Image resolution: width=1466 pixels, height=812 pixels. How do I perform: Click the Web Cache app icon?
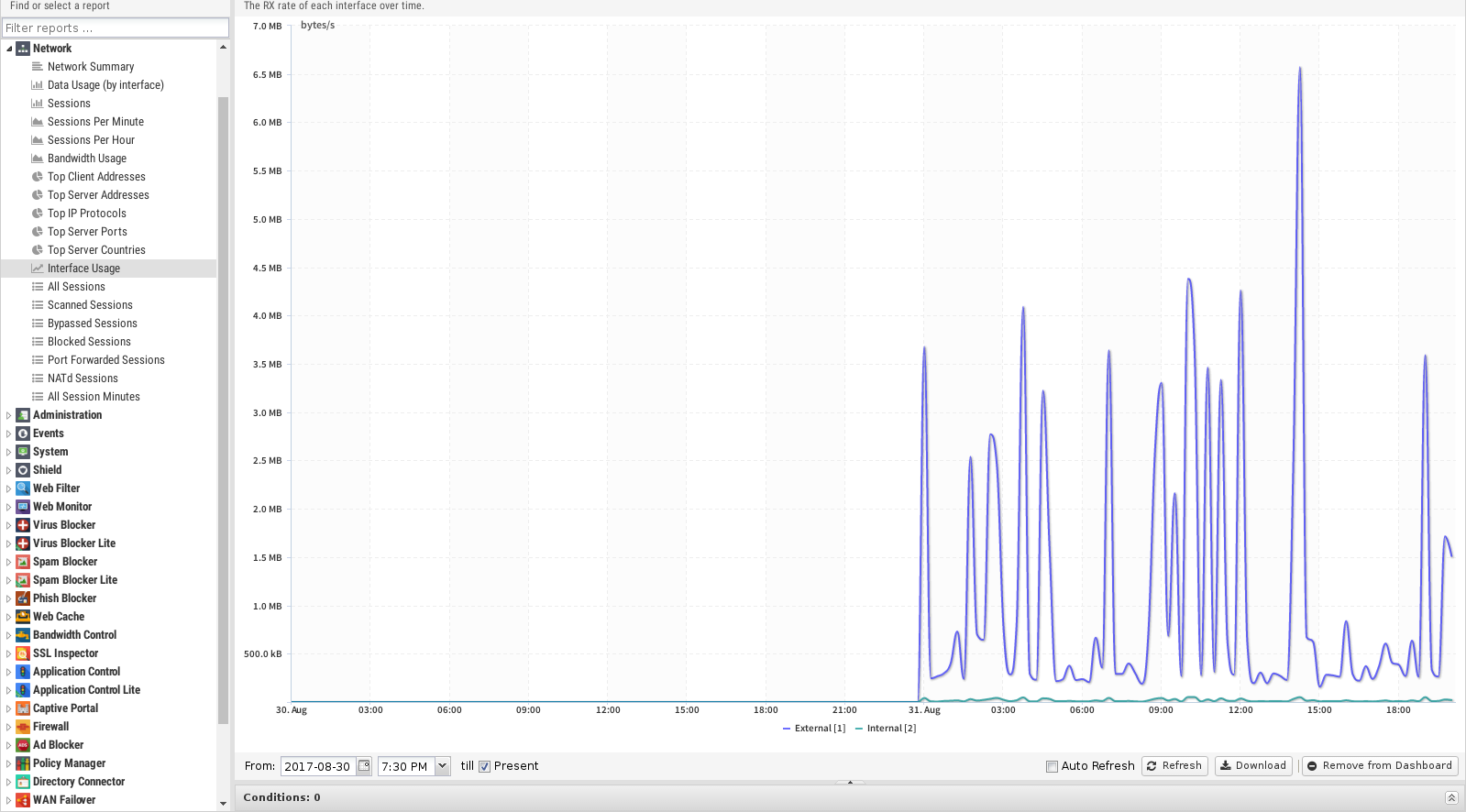click(x=23, y=617)
